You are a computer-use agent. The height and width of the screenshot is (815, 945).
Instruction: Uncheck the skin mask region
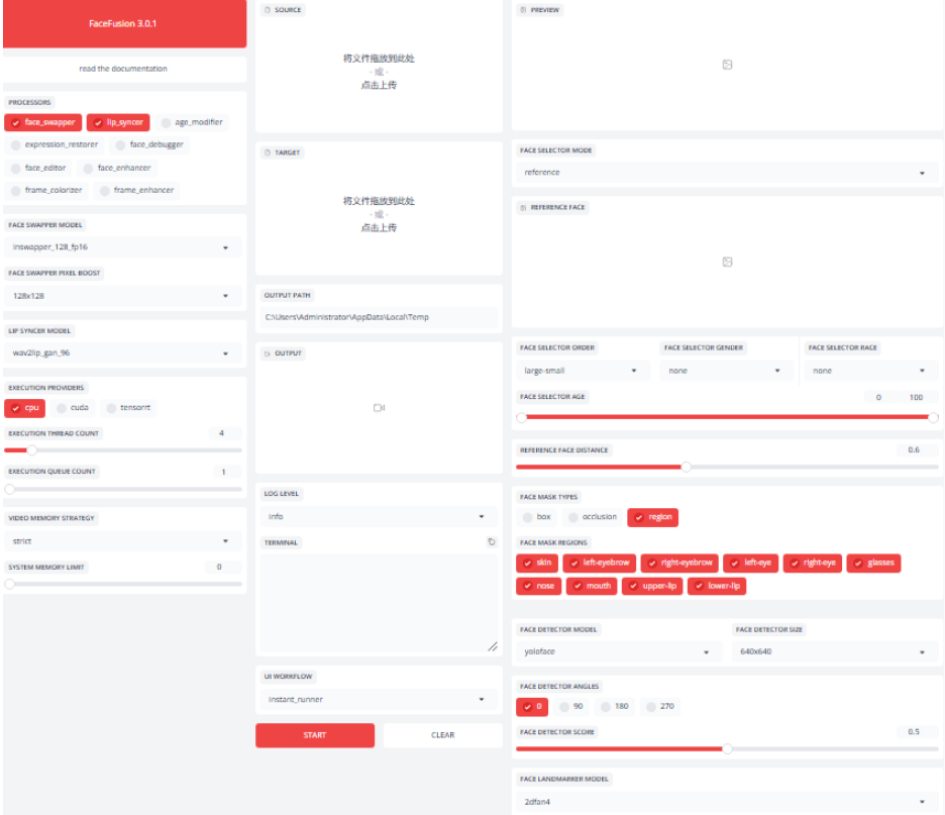(x=537, y=563)
